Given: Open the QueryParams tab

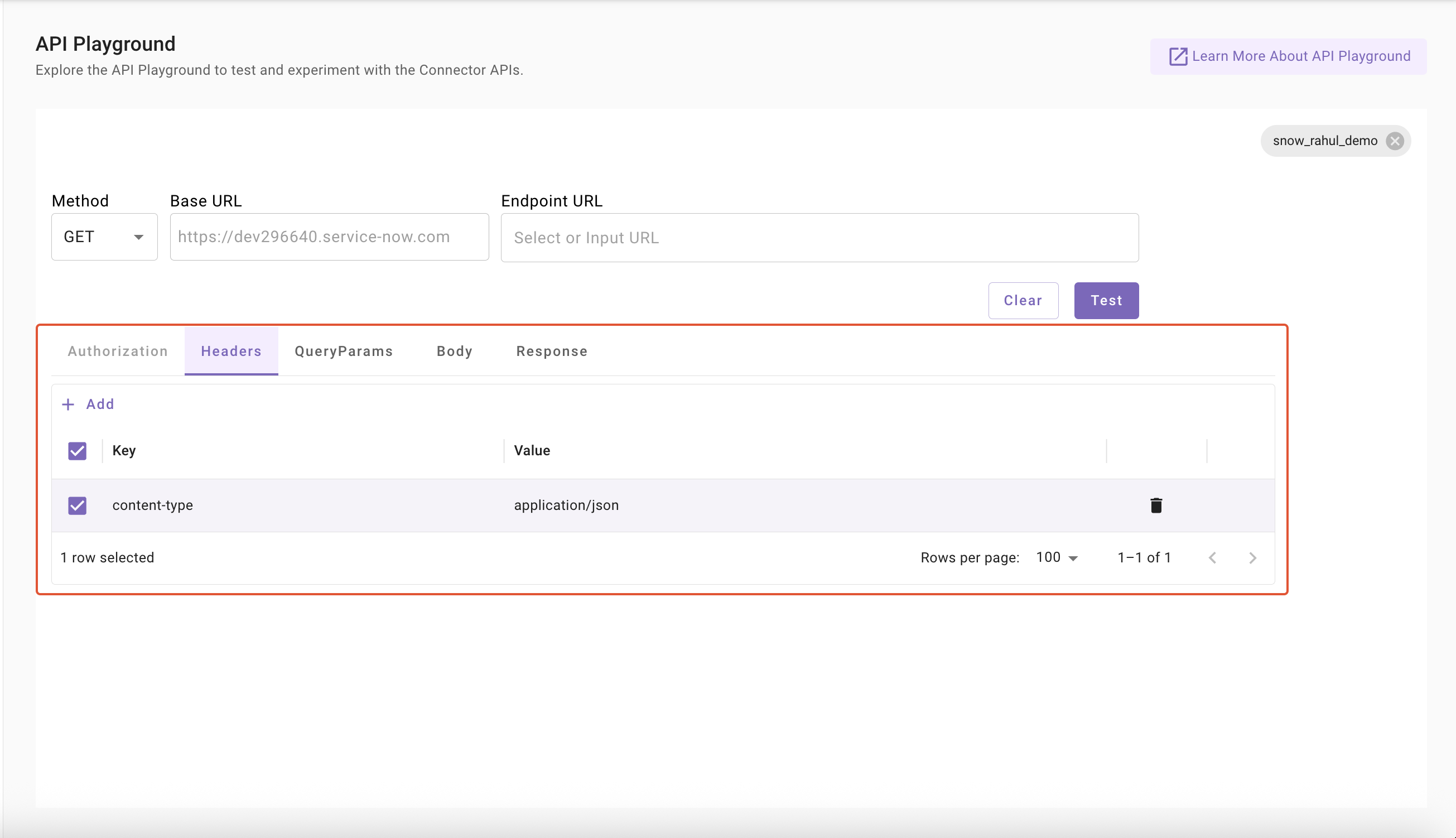Looking at the screenshot, I should [x=344, y=351].
